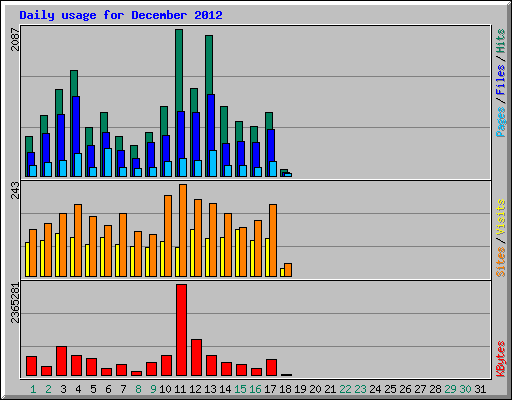512x400 pixels.
Task: Click the cyan pages bar for day 6
Action: coord(108,162)
